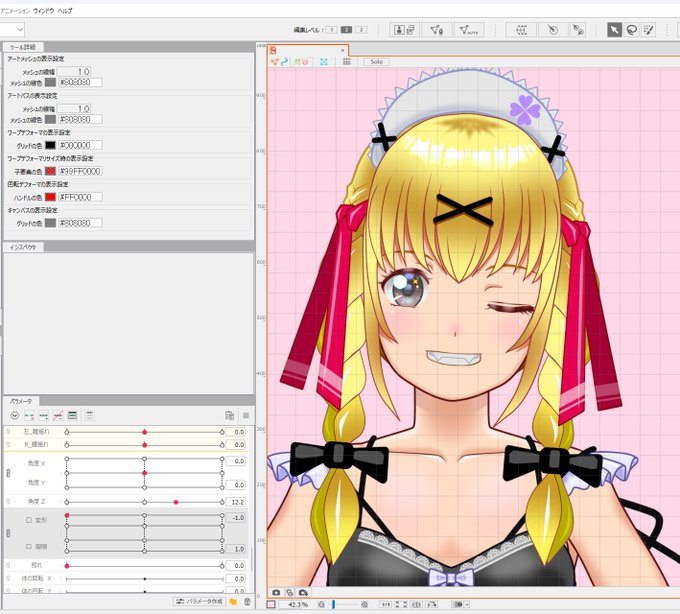Click the delete parameter trash icon
680x614 pixels.
pyautogui.click(x=247, y=602)
